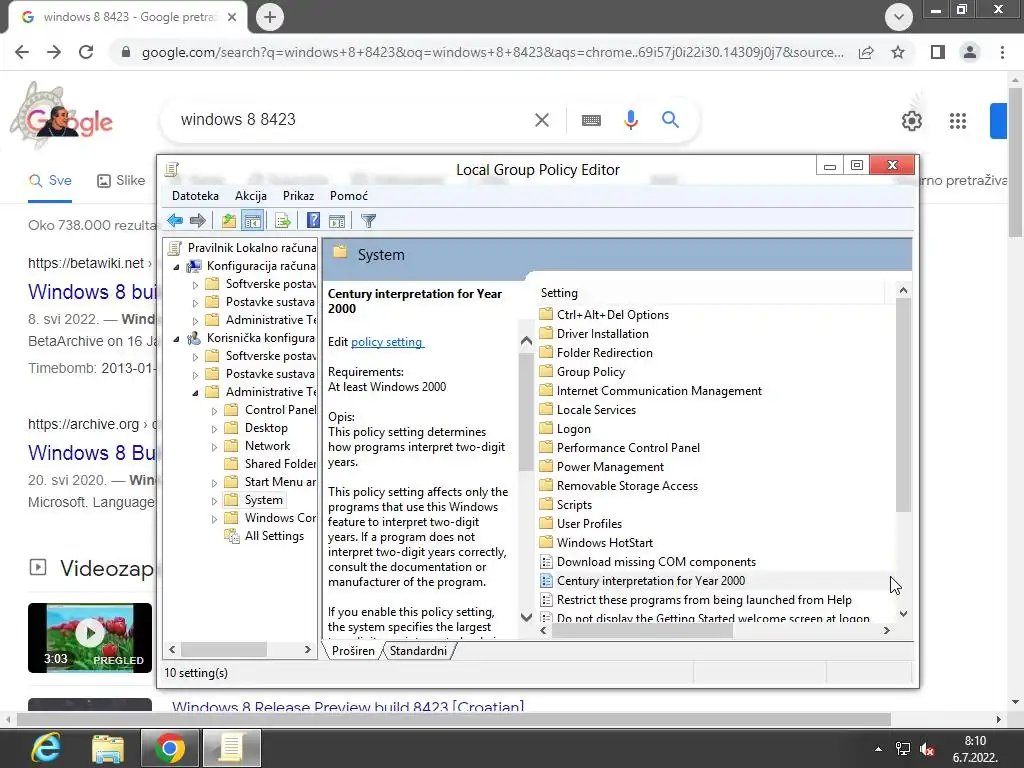Click the Back arrow in Policy Editor toolbar

click(x=175, y=221)
